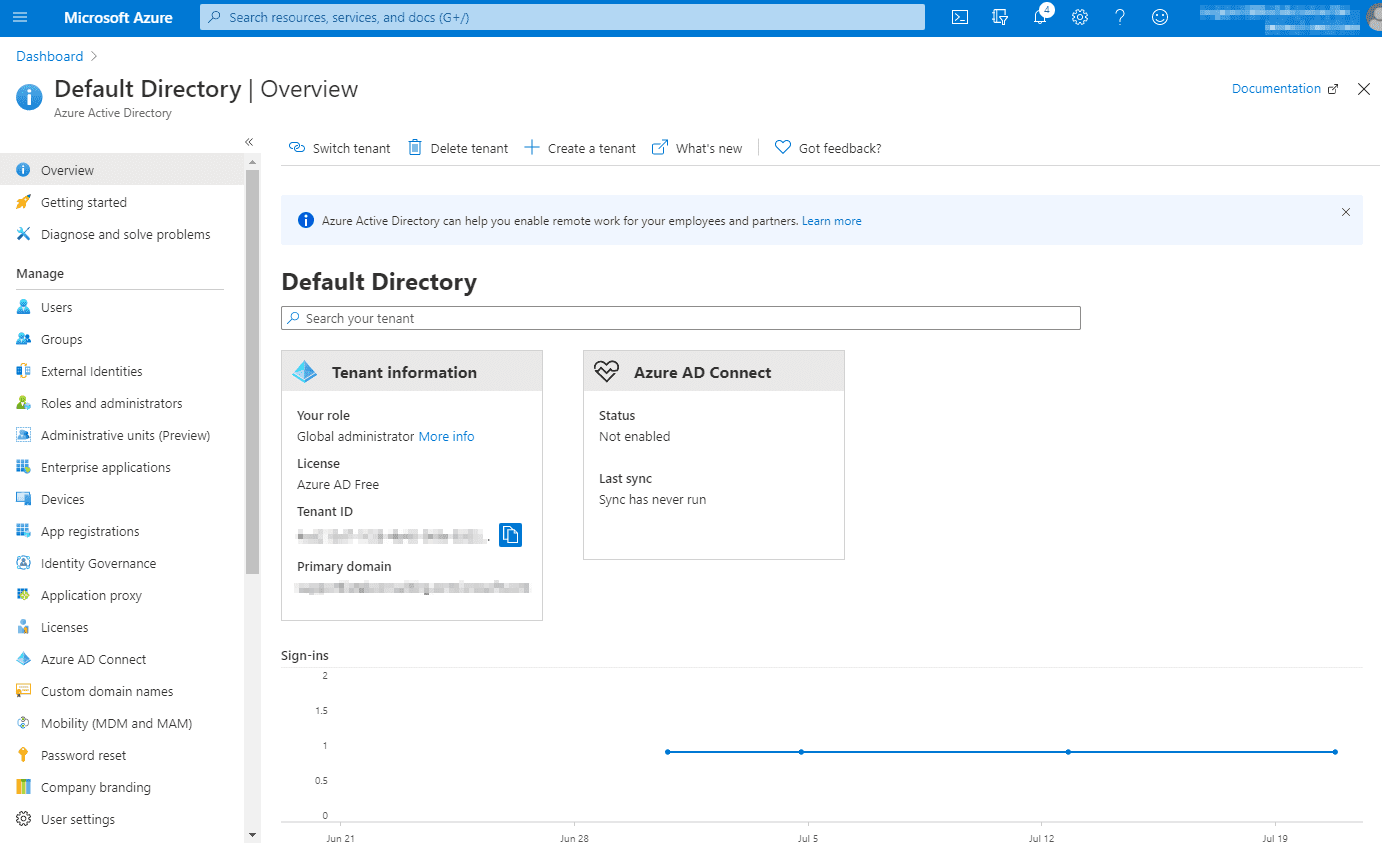Open the help question mark icon
Screen dimensions: 1382x843
click(1120, 17)
